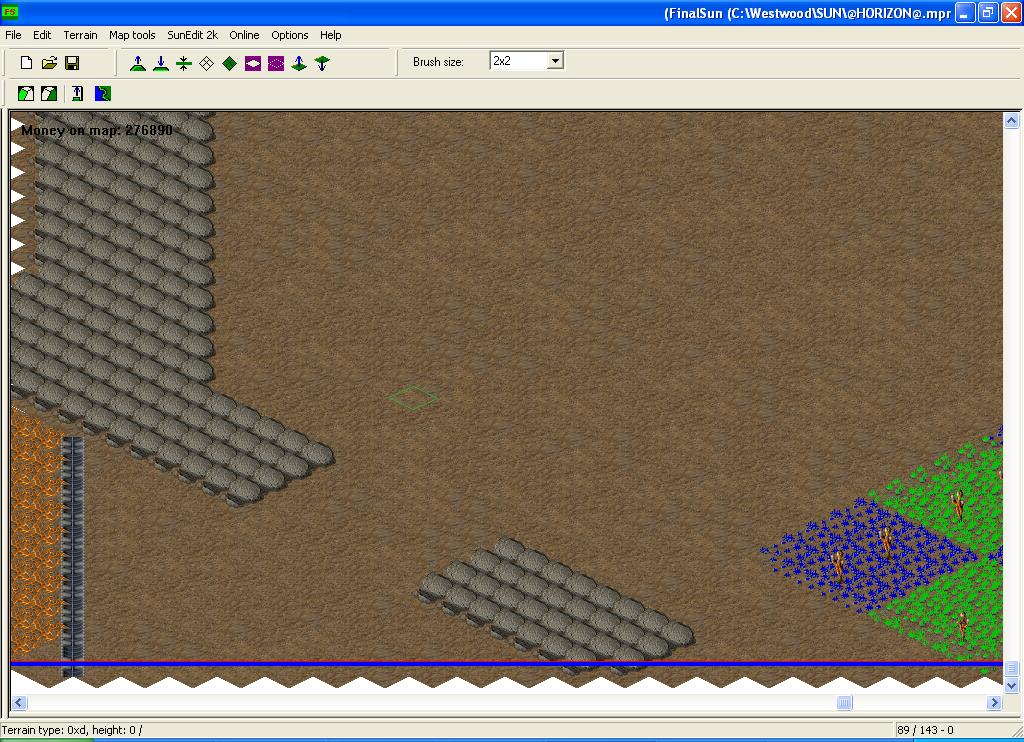
Task: Open a map file with the folder icon
Action: [49, 63]
